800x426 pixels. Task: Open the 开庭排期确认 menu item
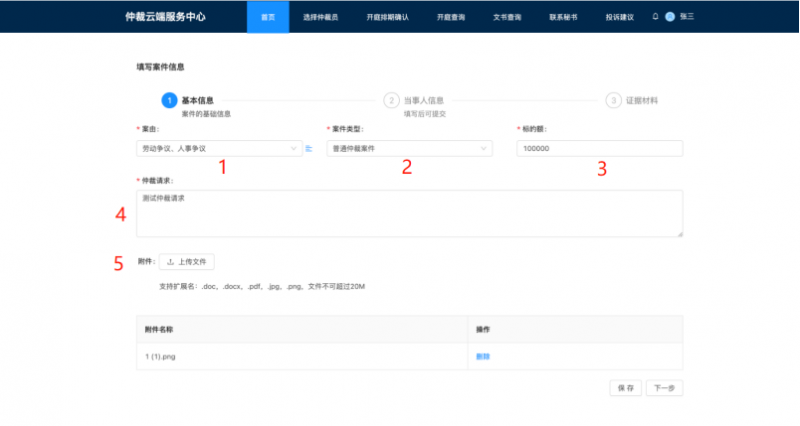(387, 17)
